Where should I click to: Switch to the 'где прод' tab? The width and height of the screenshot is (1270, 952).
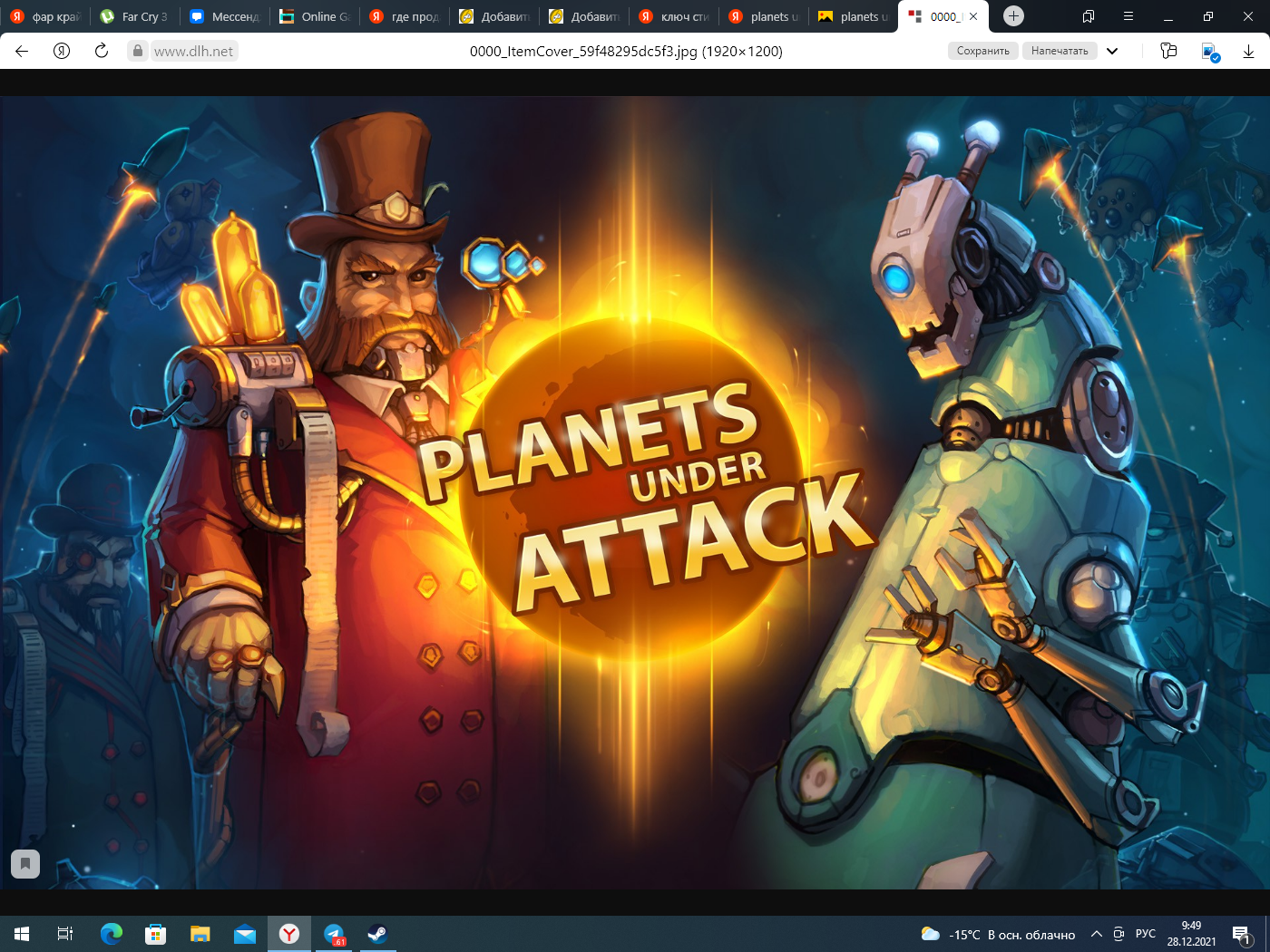[405, 16]
